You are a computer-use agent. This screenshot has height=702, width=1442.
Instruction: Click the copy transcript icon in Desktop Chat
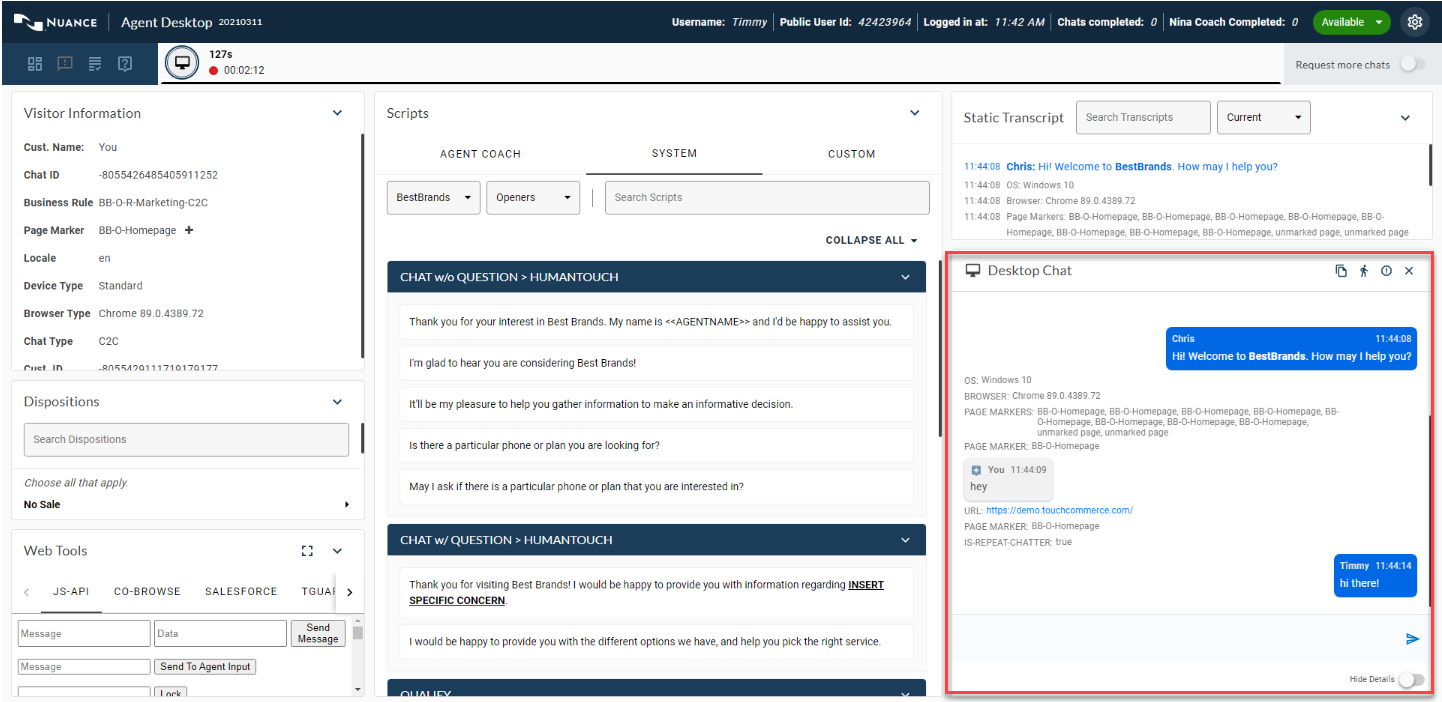(x=1341, y=271)
